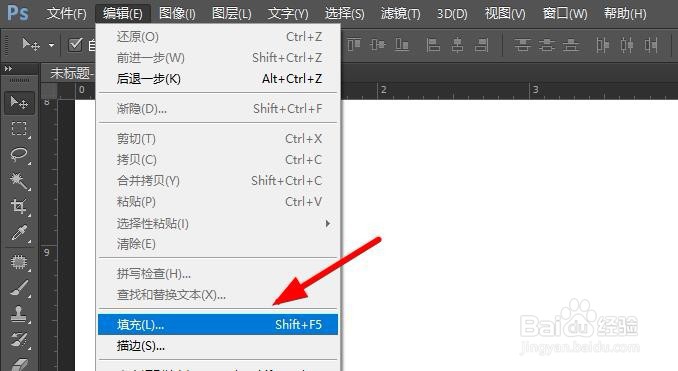Click align right edges icon

click(x=481, y=45)
